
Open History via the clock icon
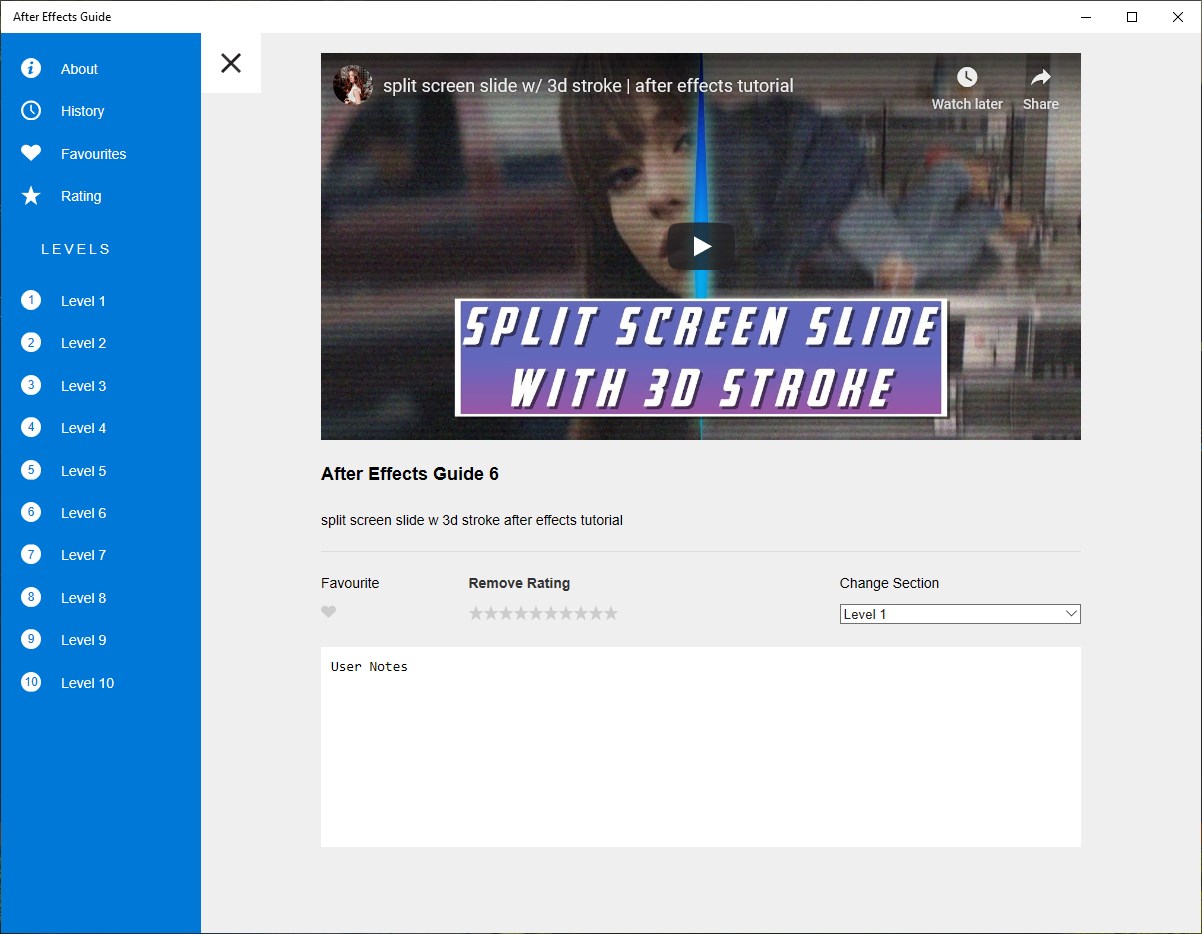coord(31,111)
